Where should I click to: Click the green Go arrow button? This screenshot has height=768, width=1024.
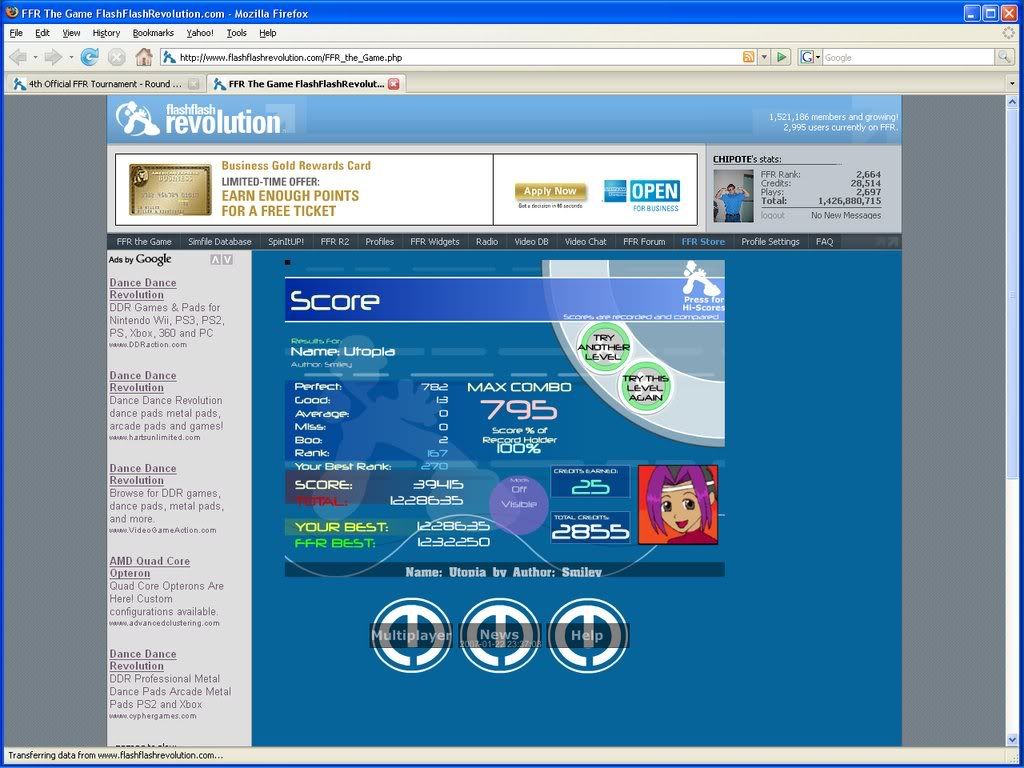point(782,57)
